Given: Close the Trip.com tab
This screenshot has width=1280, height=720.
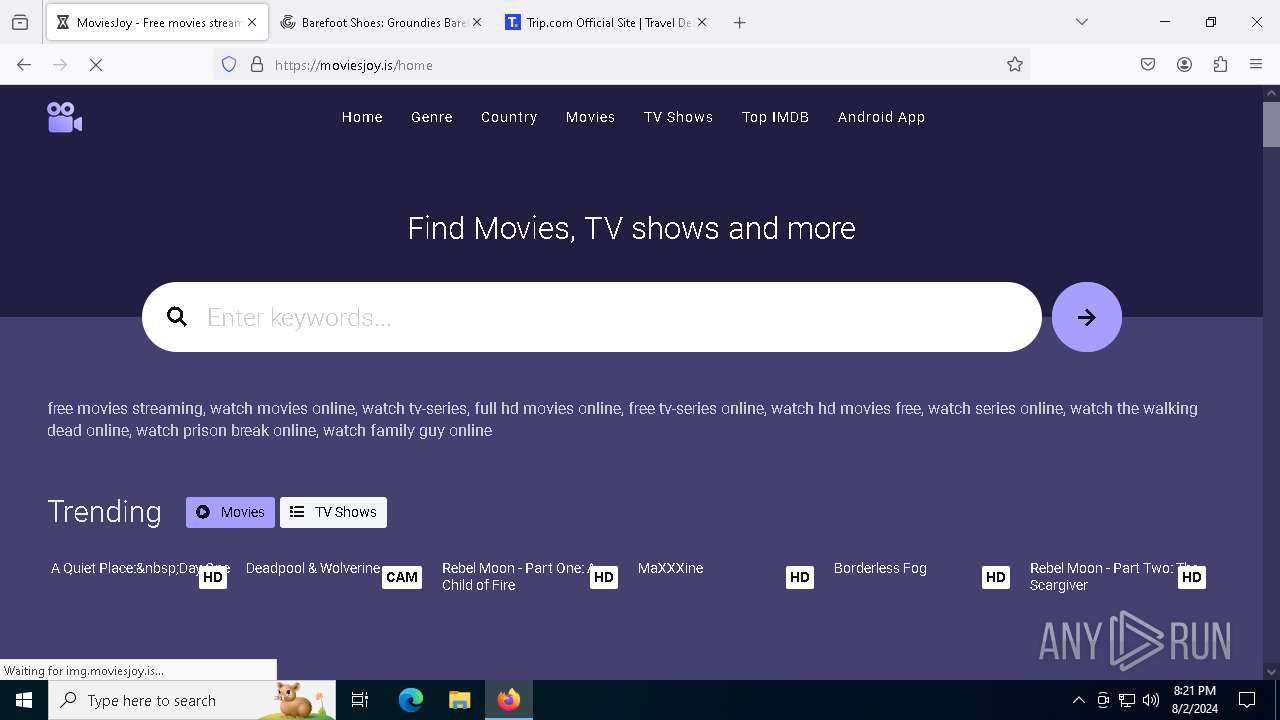Looking at the screenshot, I should (702, 22).
